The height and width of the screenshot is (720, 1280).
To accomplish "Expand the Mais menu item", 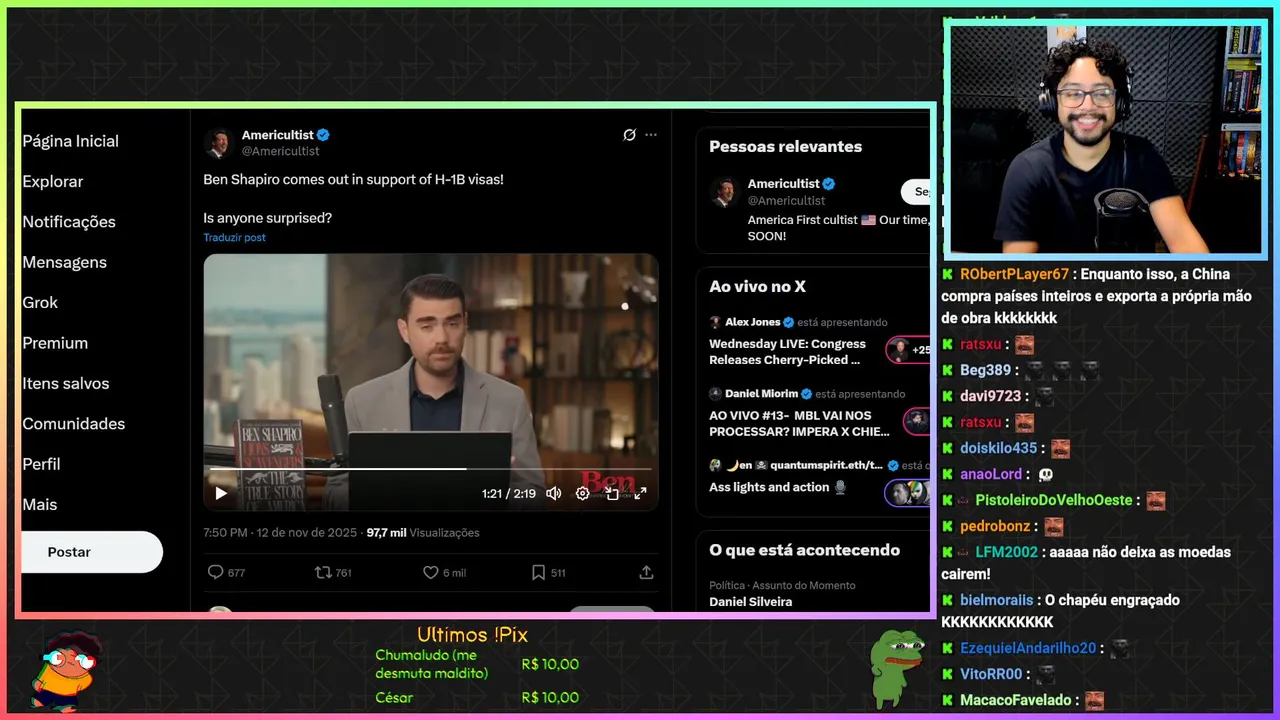I will (40, 504).
